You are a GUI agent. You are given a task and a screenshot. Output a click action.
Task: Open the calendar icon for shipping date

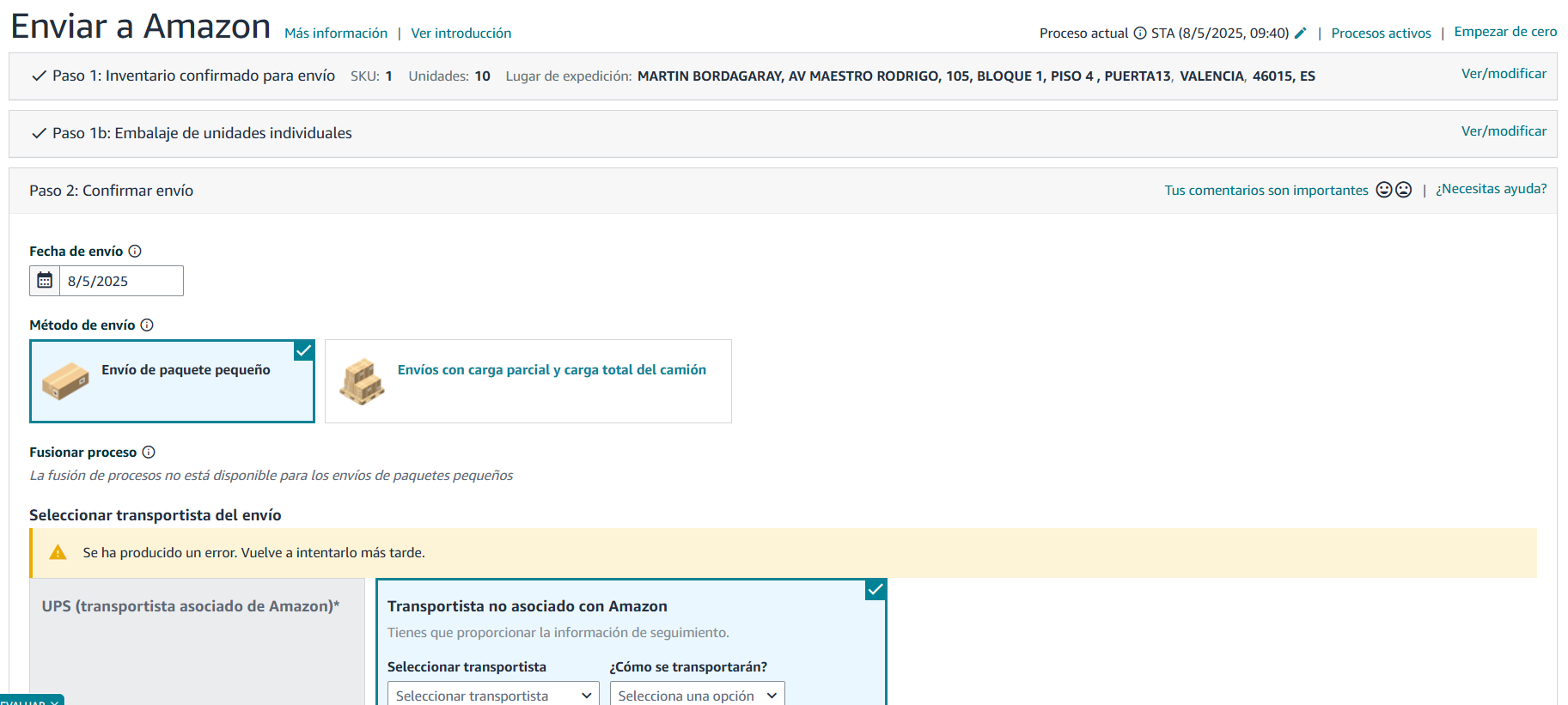pos(45,281)
